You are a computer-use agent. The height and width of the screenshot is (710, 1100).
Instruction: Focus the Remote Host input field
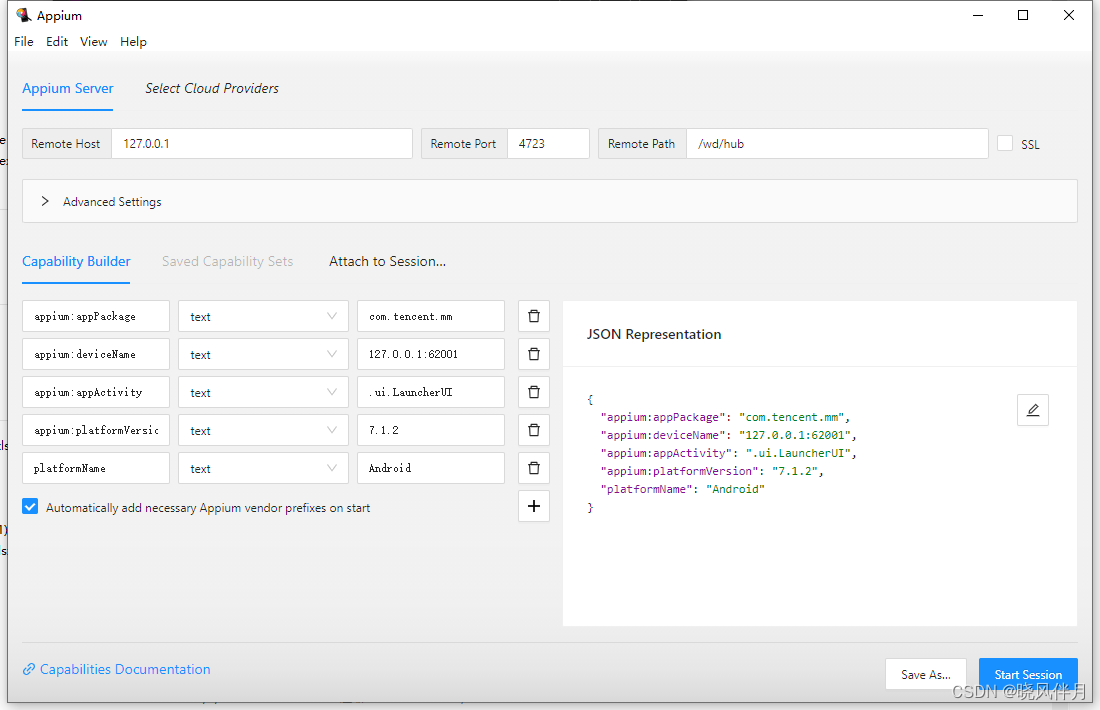pyautogui.click(x=262, y=143)
